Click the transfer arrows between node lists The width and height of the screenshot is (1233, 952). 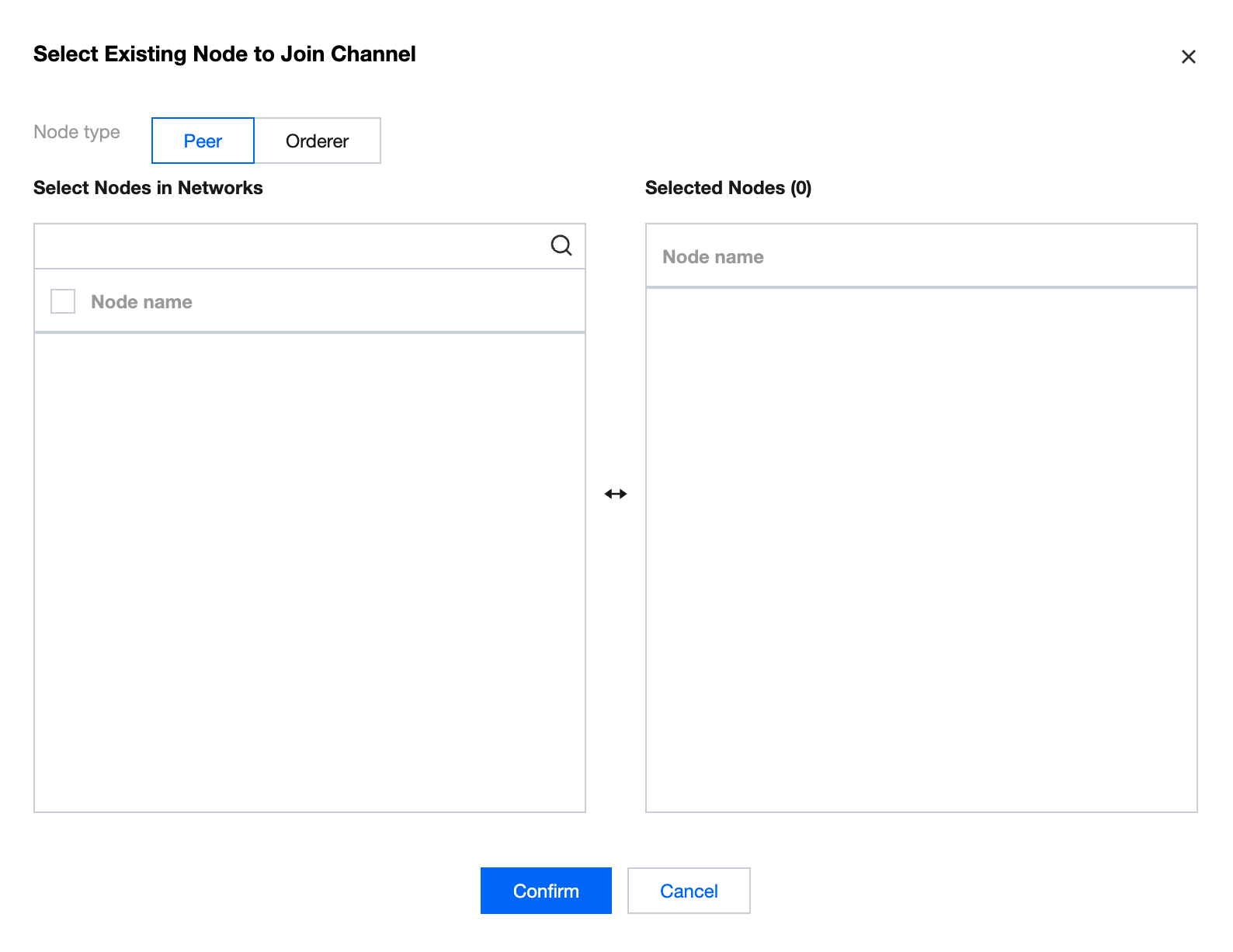pos(616,494)
